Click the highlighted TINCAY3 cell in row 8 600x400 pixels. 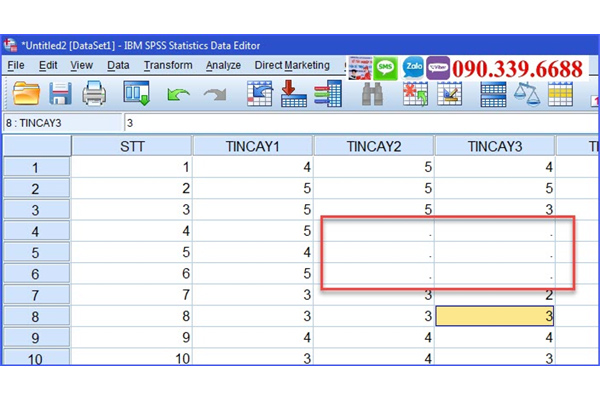tap(495, 316)
